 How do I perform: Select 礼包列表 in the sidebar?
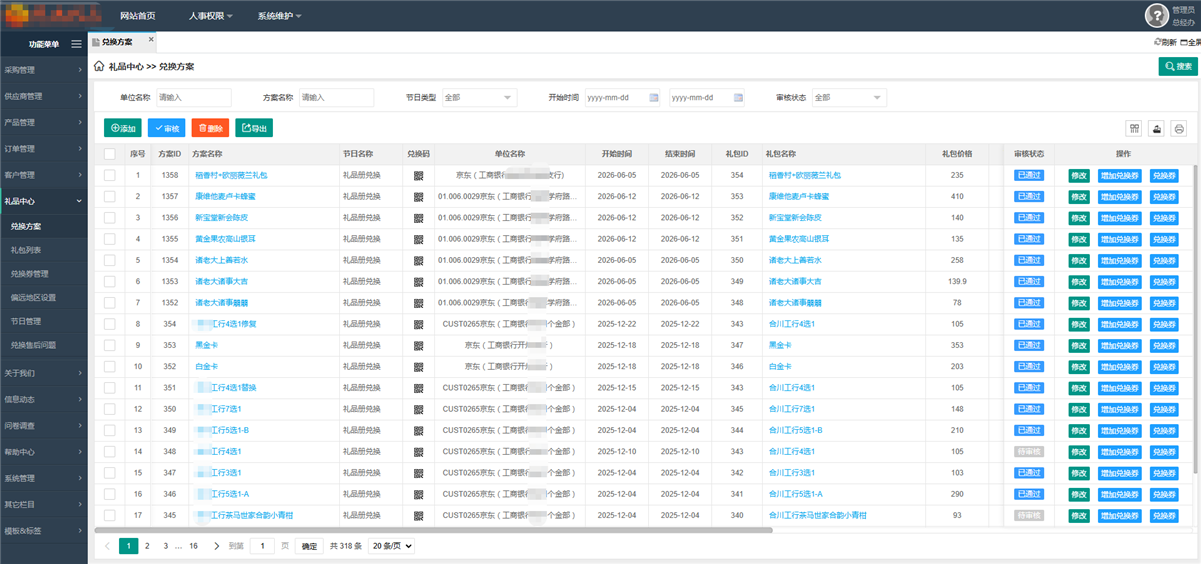point(26,249)
